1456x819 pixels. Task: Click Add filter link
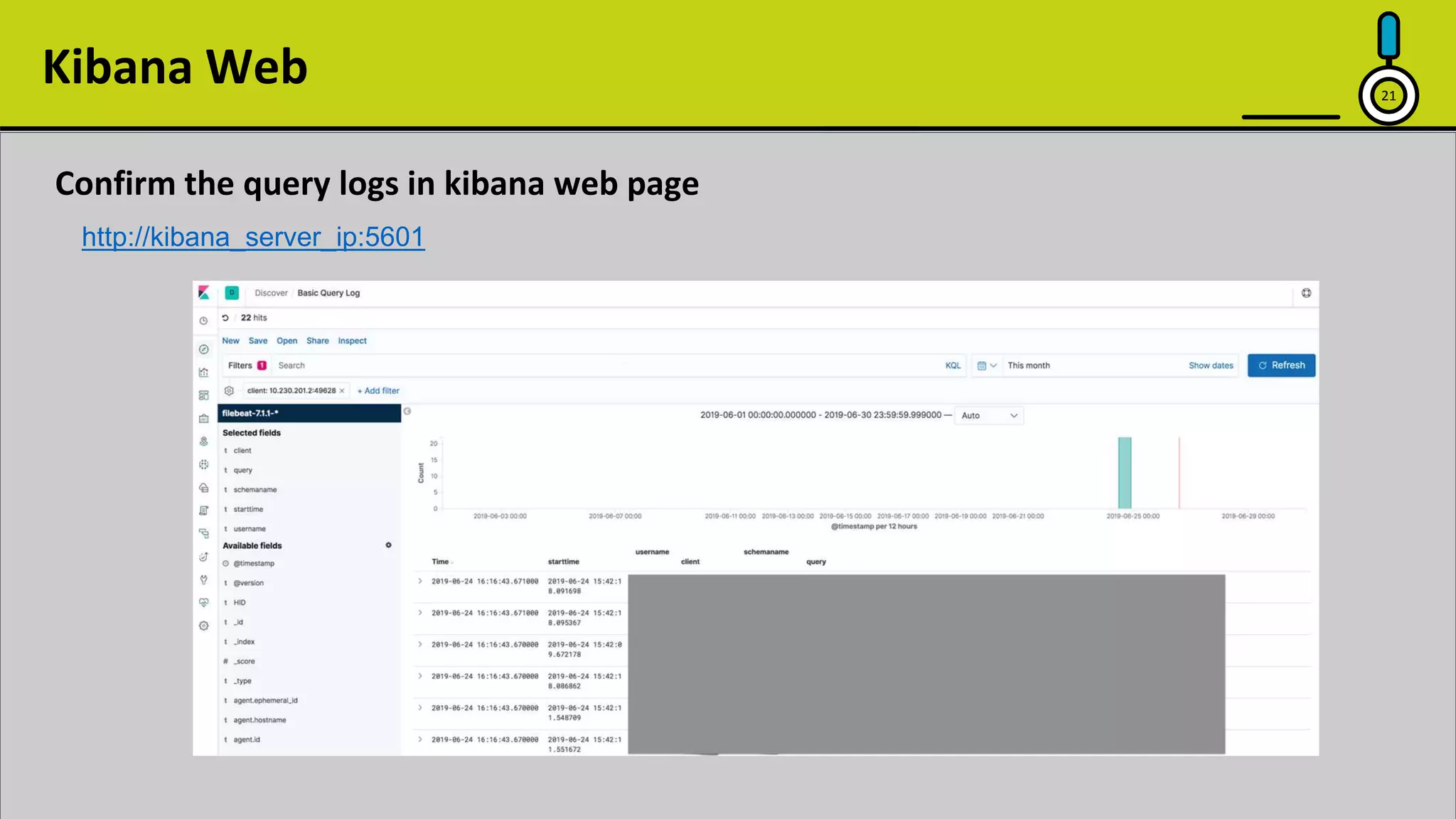(x=378, y=390)
